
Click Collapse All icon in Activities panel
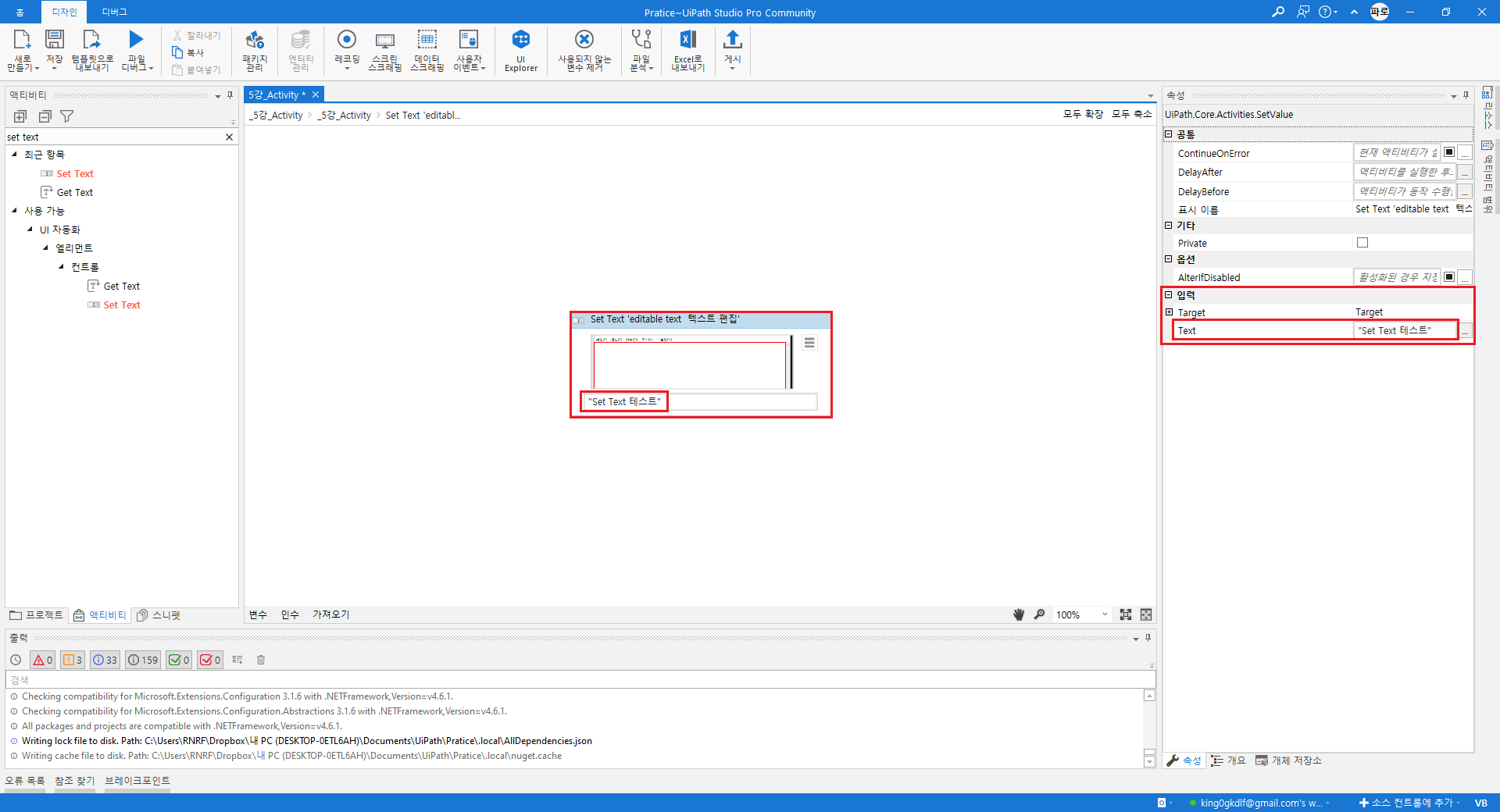(45, 116)
